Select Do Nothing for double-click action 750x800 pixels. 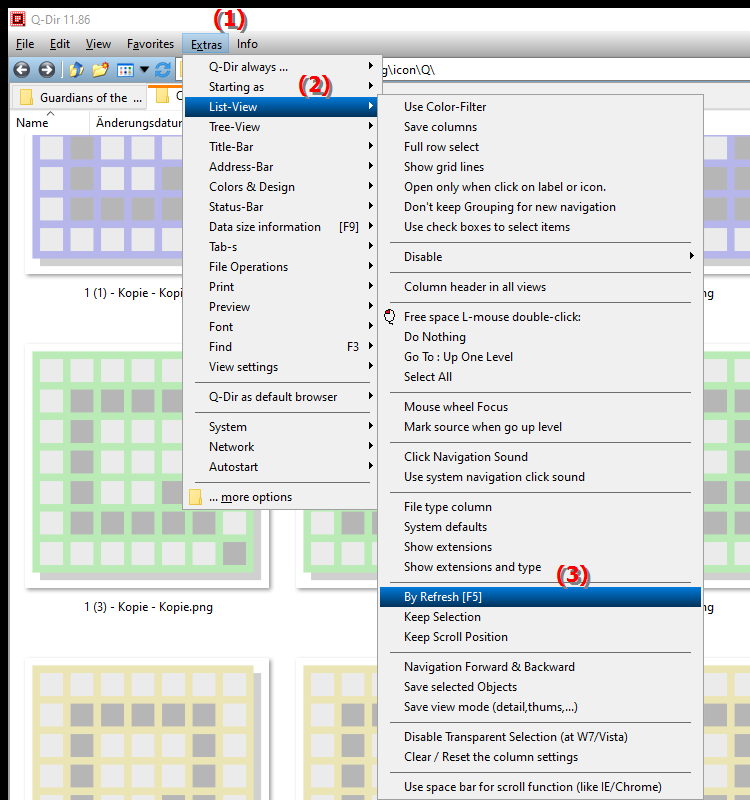pos(541,337)
